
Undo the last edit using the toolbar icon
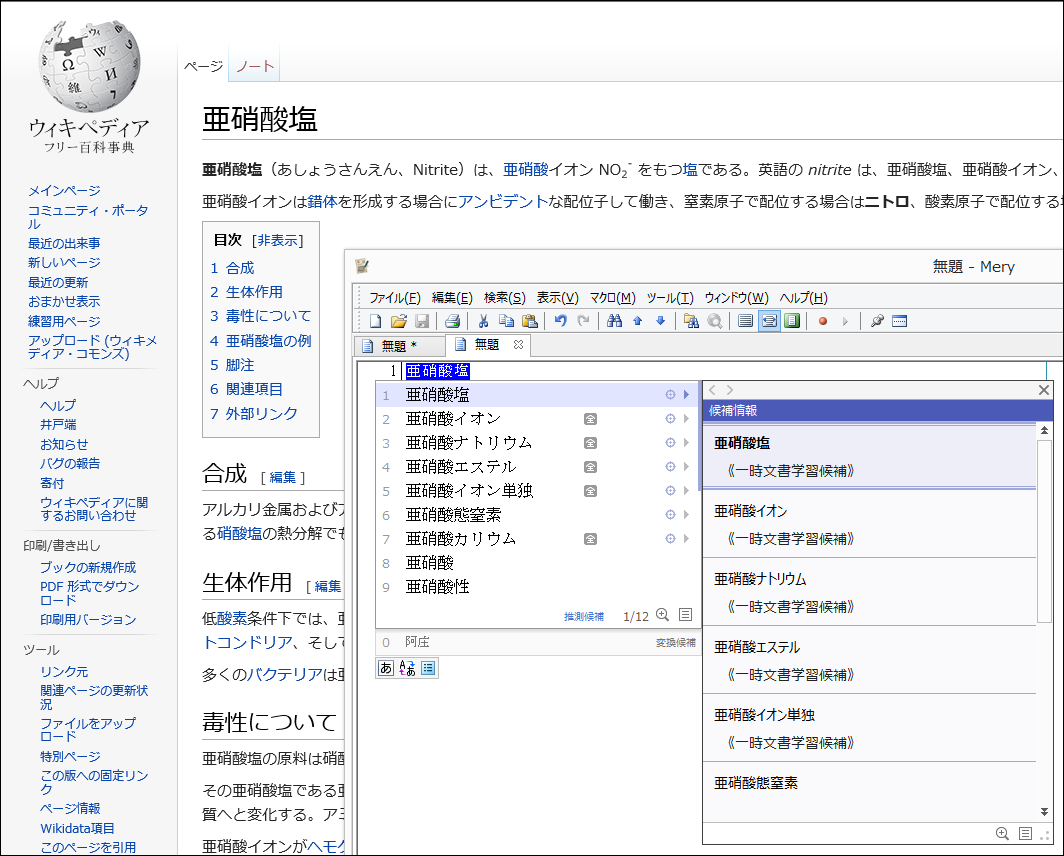[561, 321]
